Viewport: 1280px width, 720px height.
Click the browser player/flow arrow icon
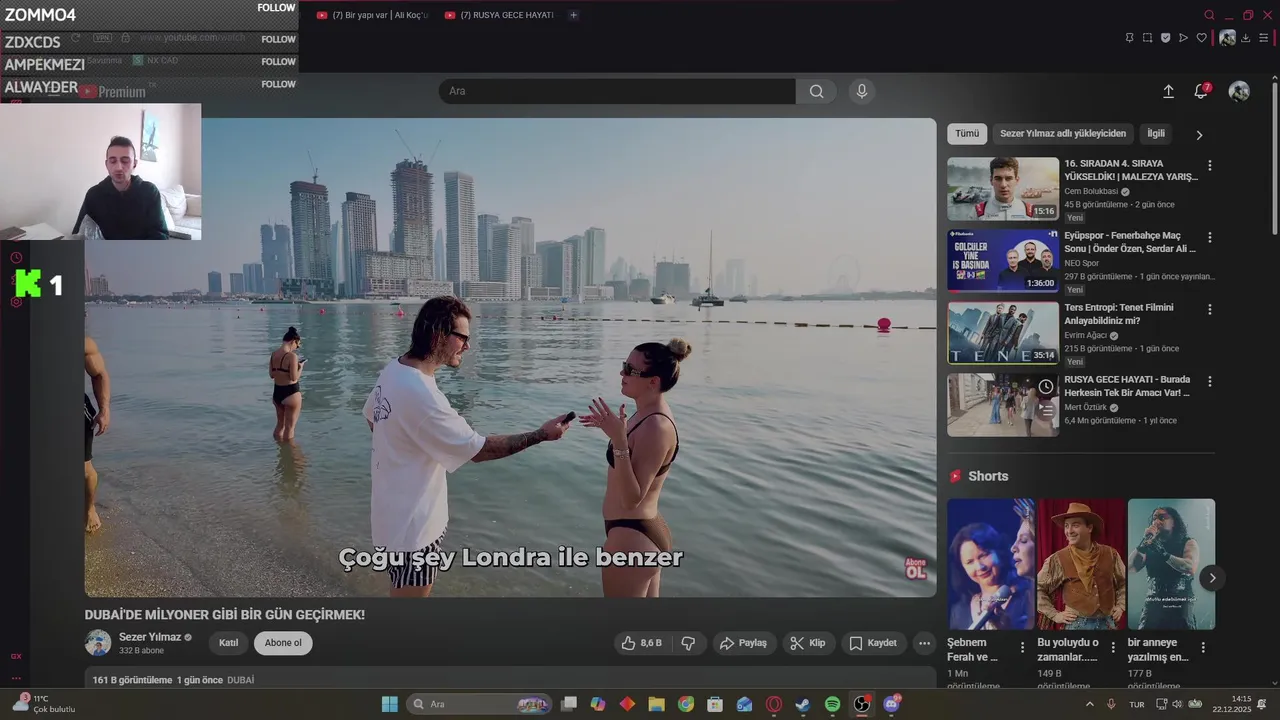pyautogui.click(x=1183, y=38)
